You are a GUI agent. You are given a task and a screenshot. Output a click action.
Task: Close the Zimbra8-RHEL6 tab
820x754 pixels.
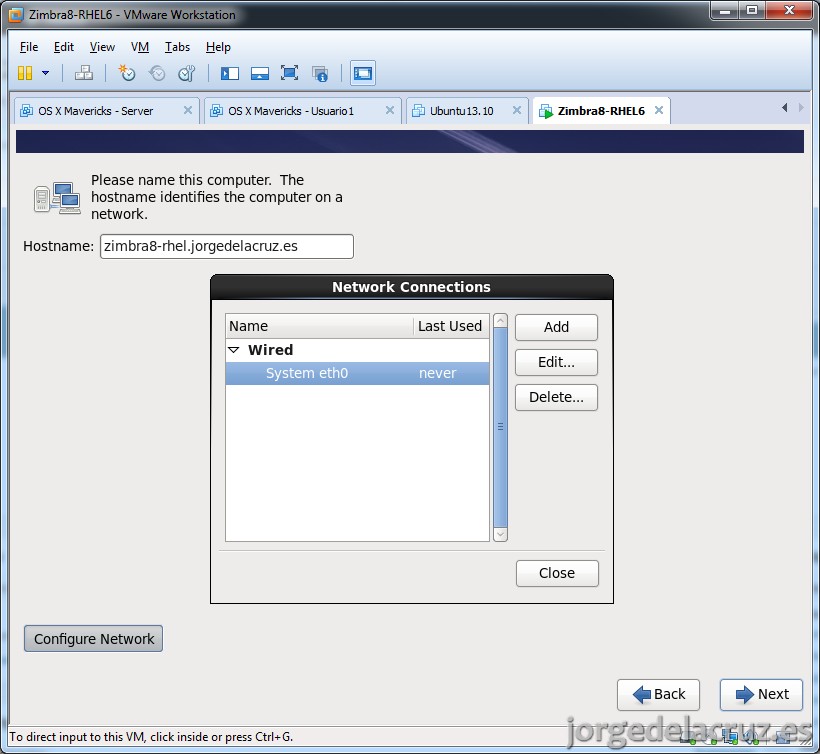click(x=659, y=110)
